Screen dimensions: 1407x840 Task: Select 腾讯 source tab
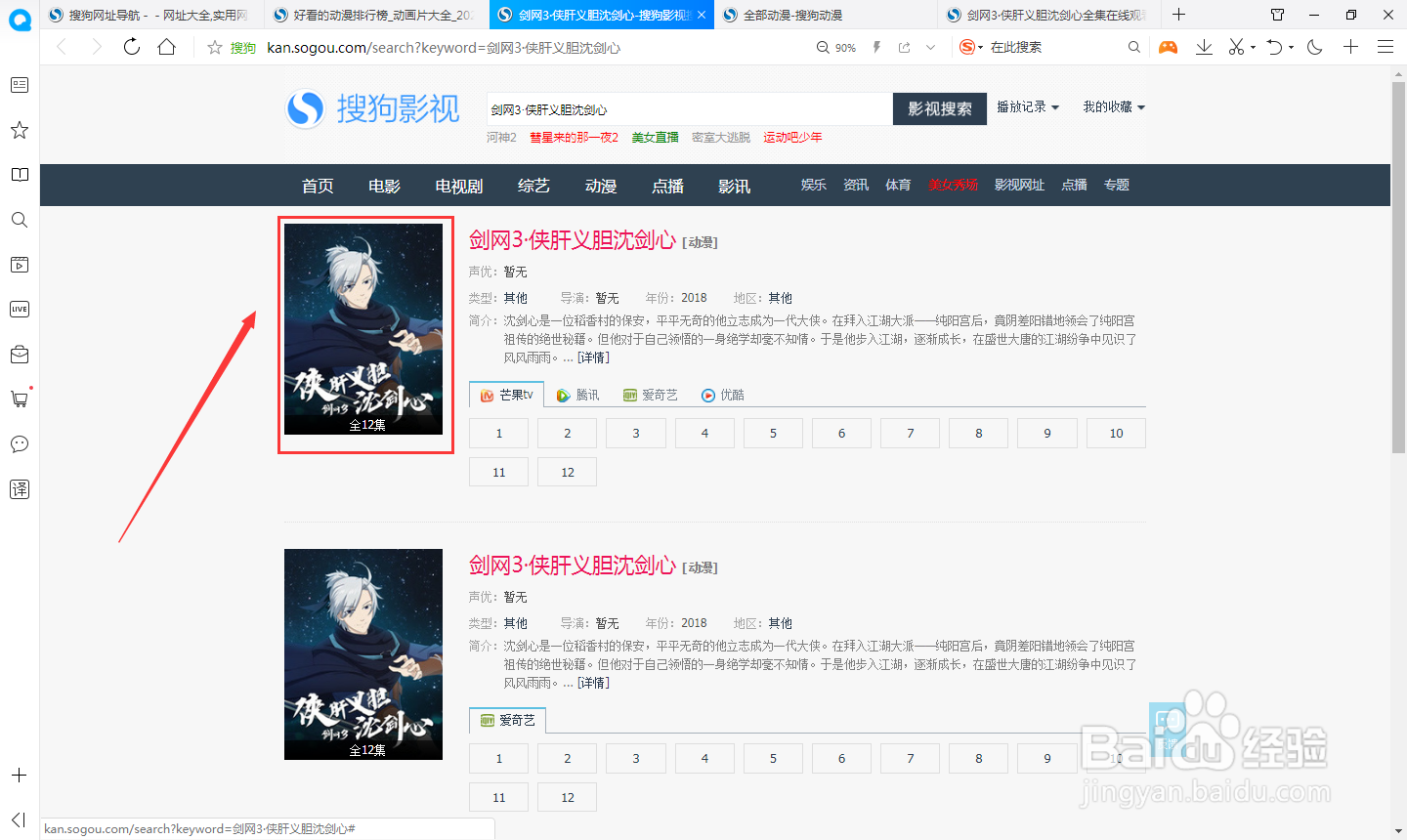[x=577, y=395]
